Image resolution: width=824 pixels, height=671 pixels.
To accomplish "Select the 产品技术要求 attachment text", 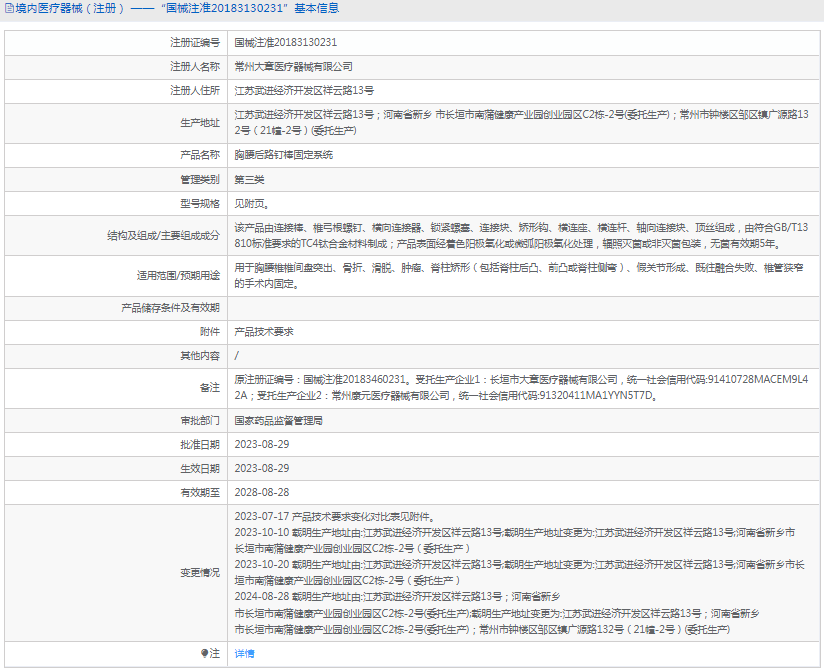I will pos(264,332).
